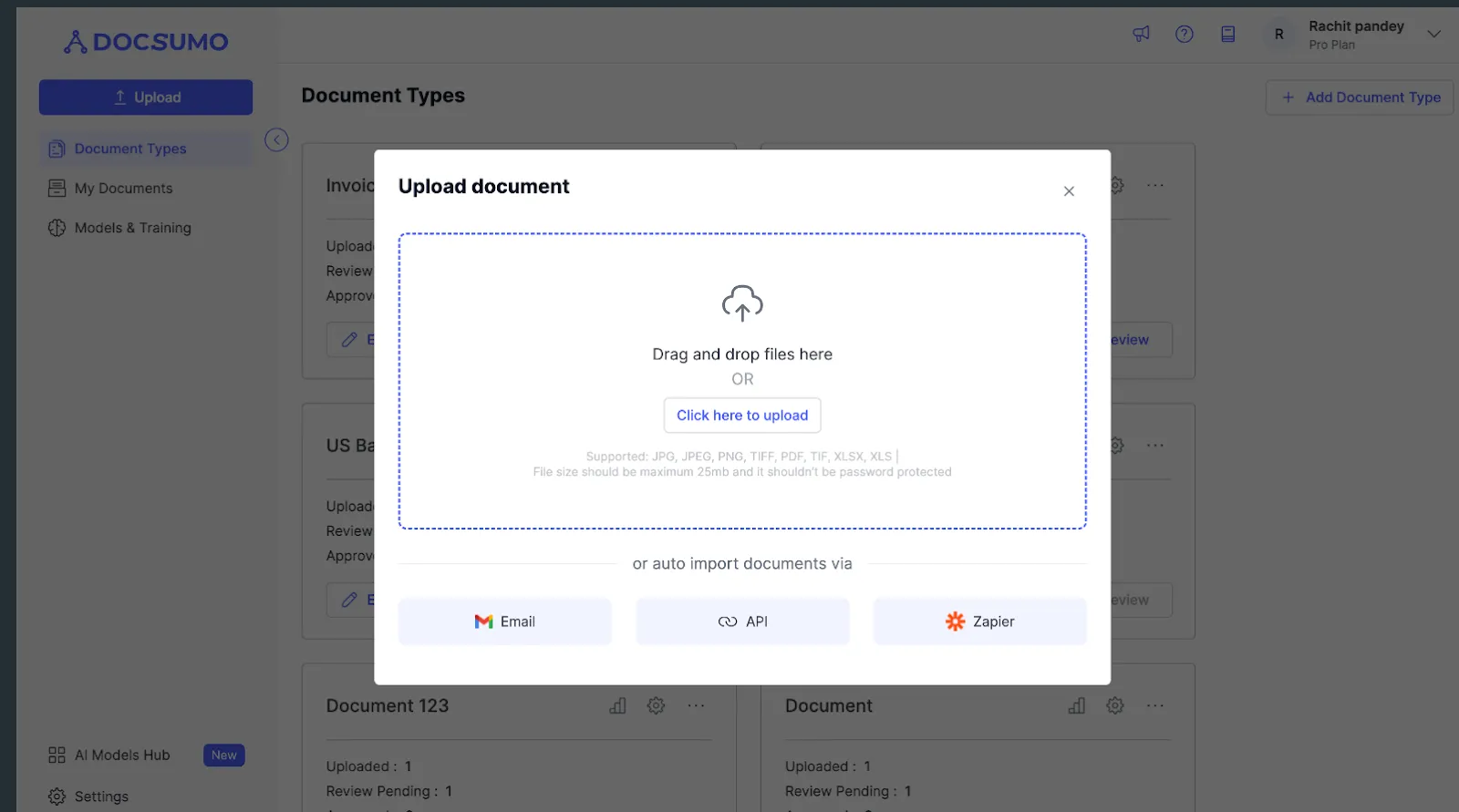Click the 'Upload document' dialog title
The width and height of the screenshot is (1459, 812).
click(483, 186)
